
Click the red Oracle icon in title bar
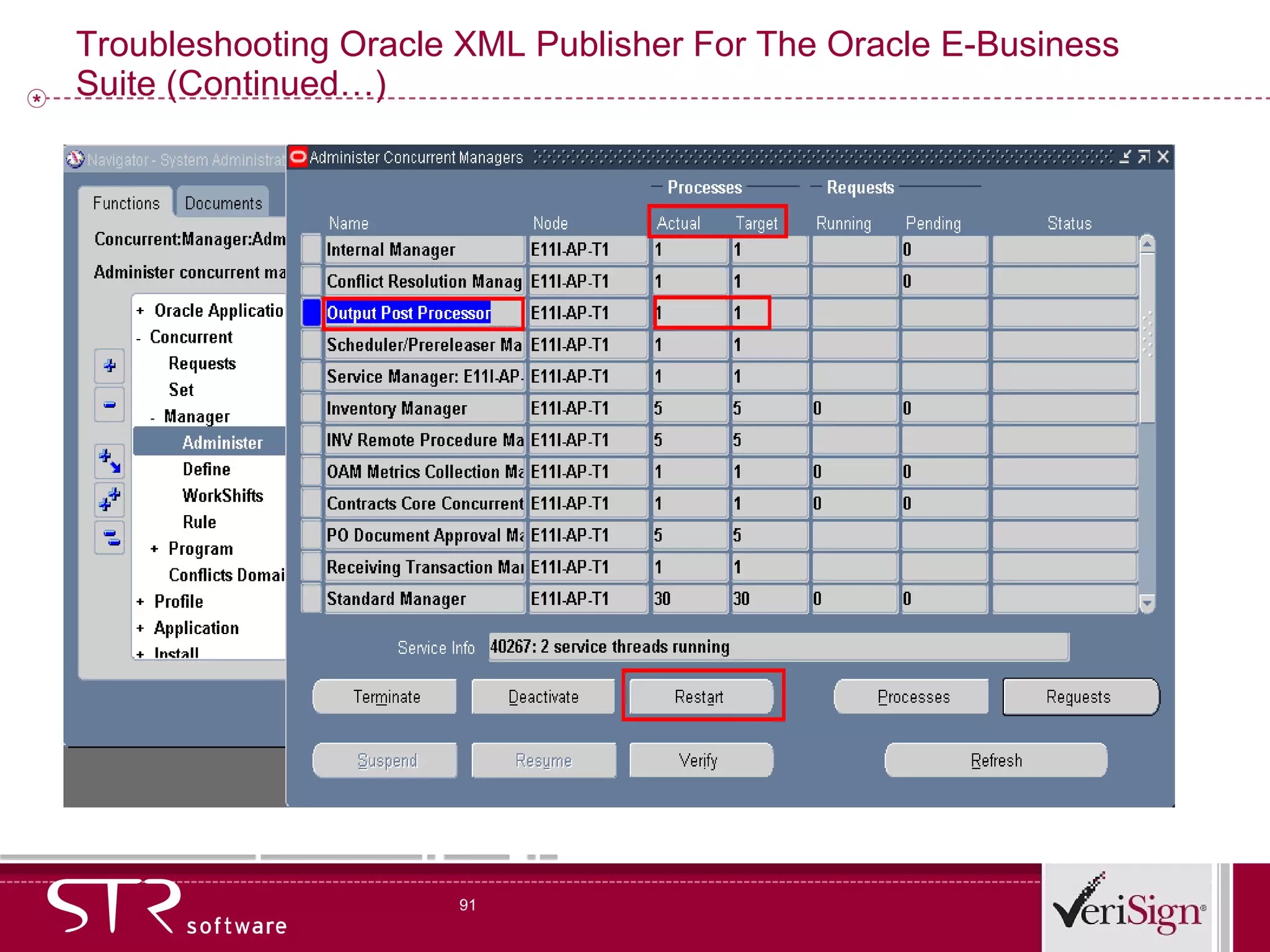(298, 157)
